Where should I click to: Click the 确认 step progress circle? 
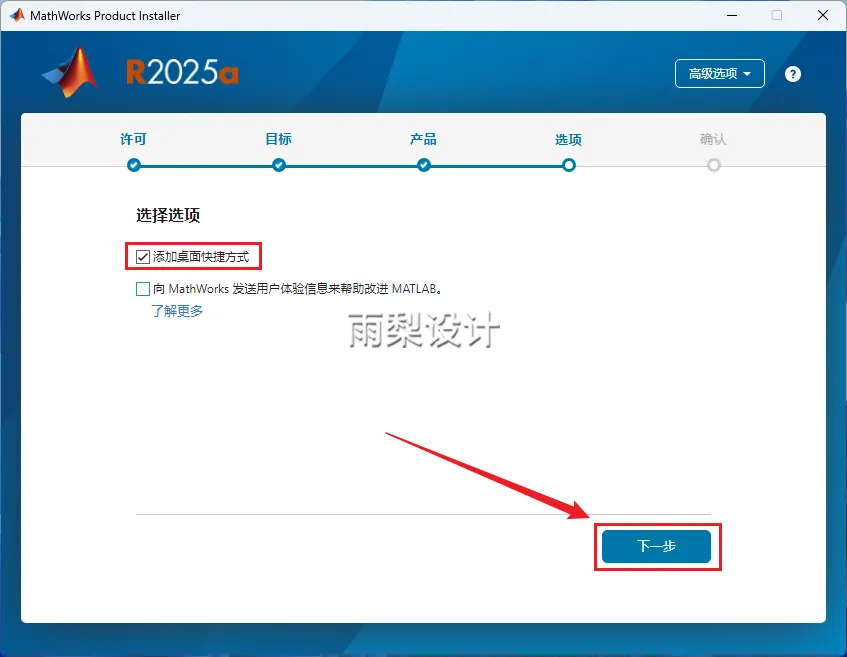pyautogui.click(x=714, y=165)
